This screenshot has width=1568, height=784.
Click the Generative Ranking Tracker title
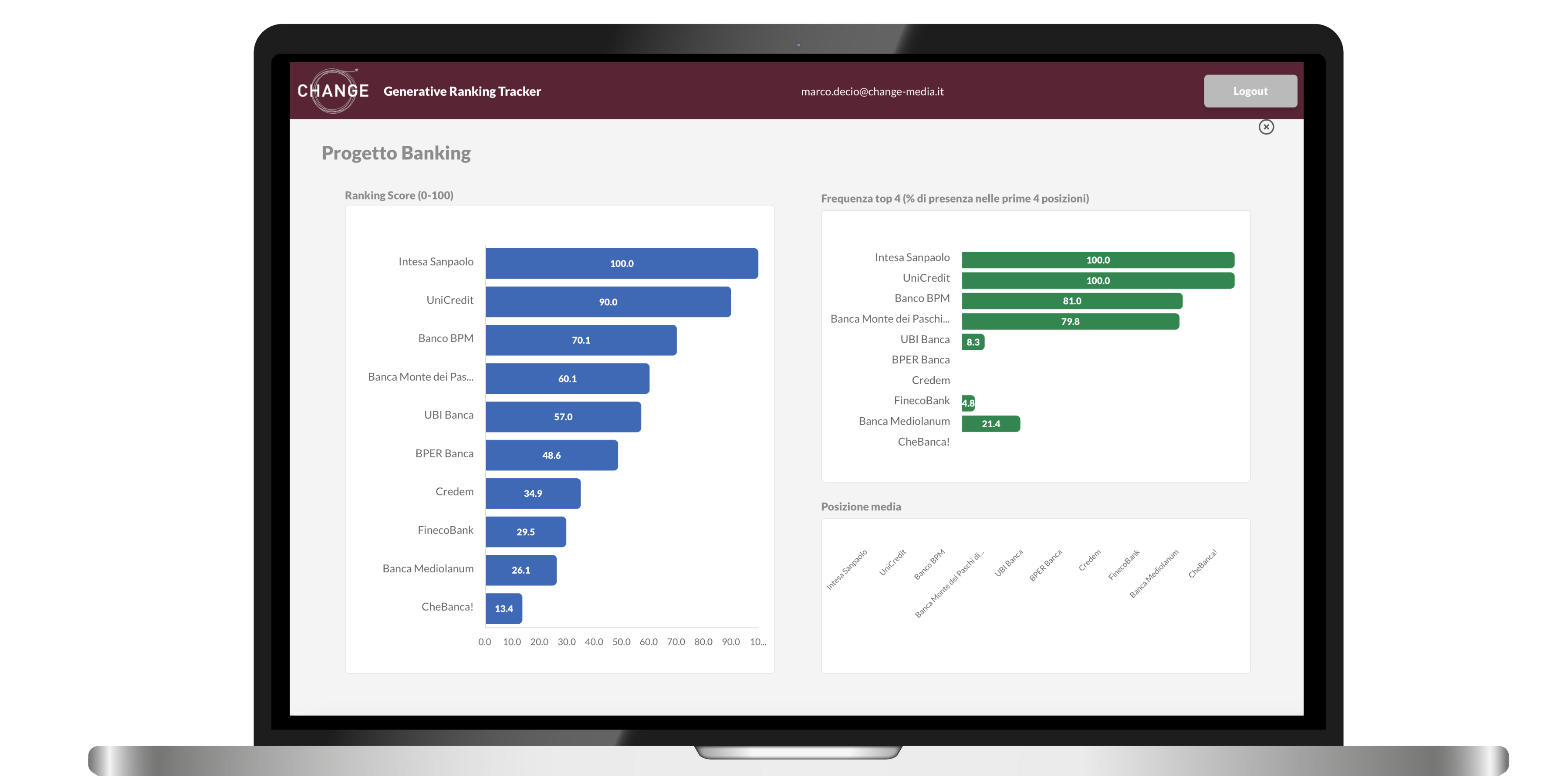462,91
